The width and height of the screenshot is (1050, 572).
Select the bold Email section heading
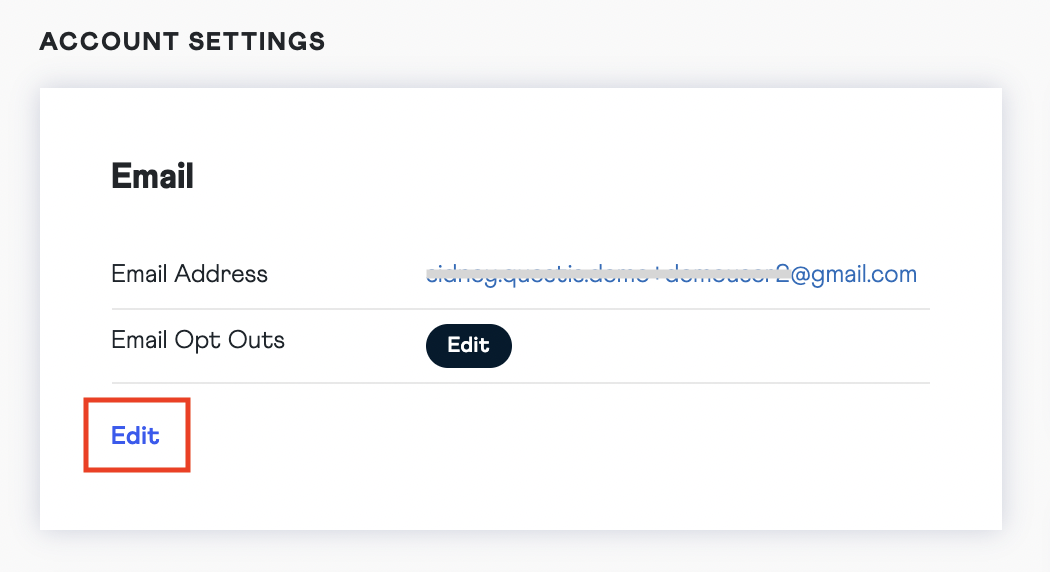(152, 177)
